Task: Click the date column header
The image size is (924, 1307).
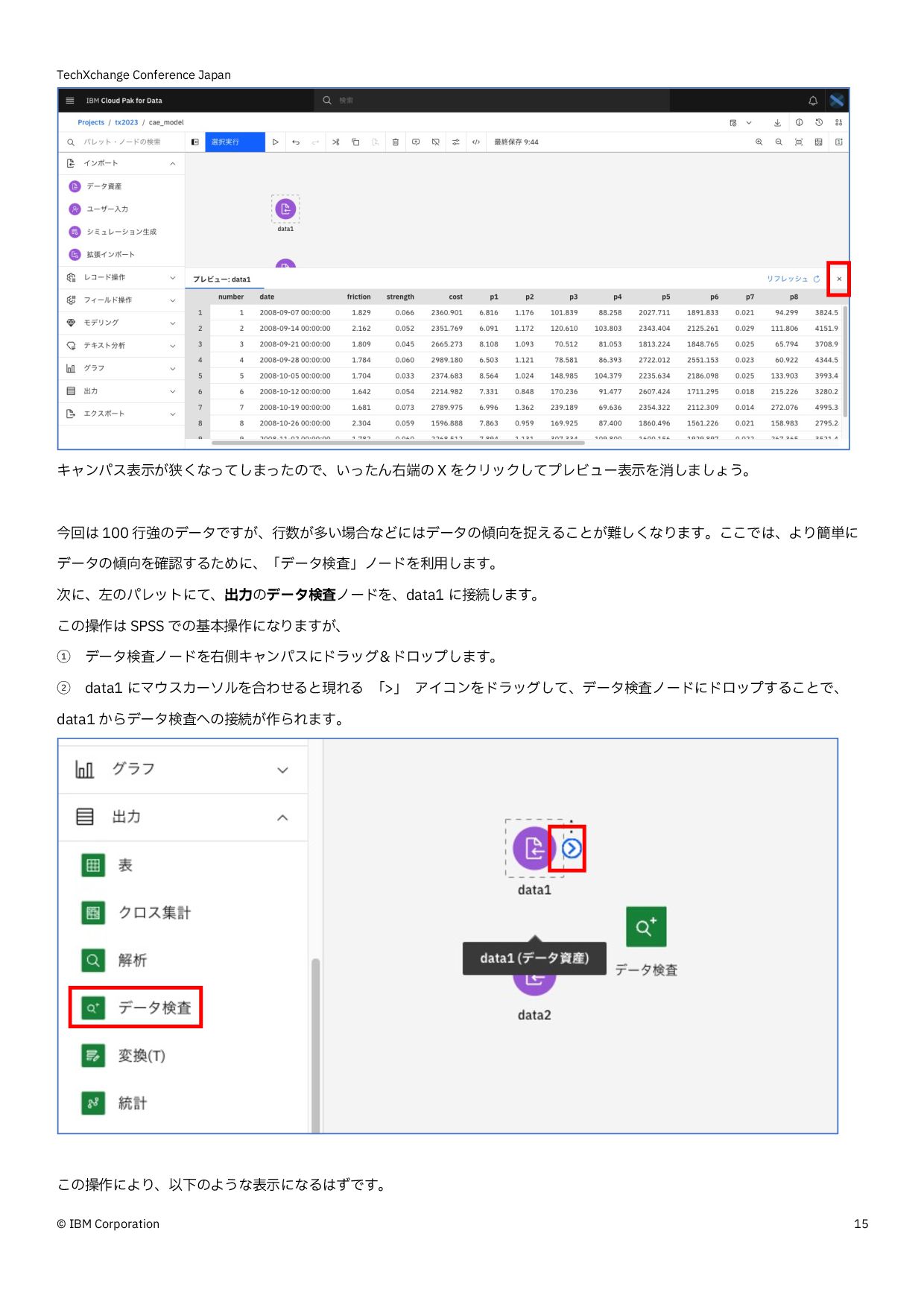Action: coord(267,297)
